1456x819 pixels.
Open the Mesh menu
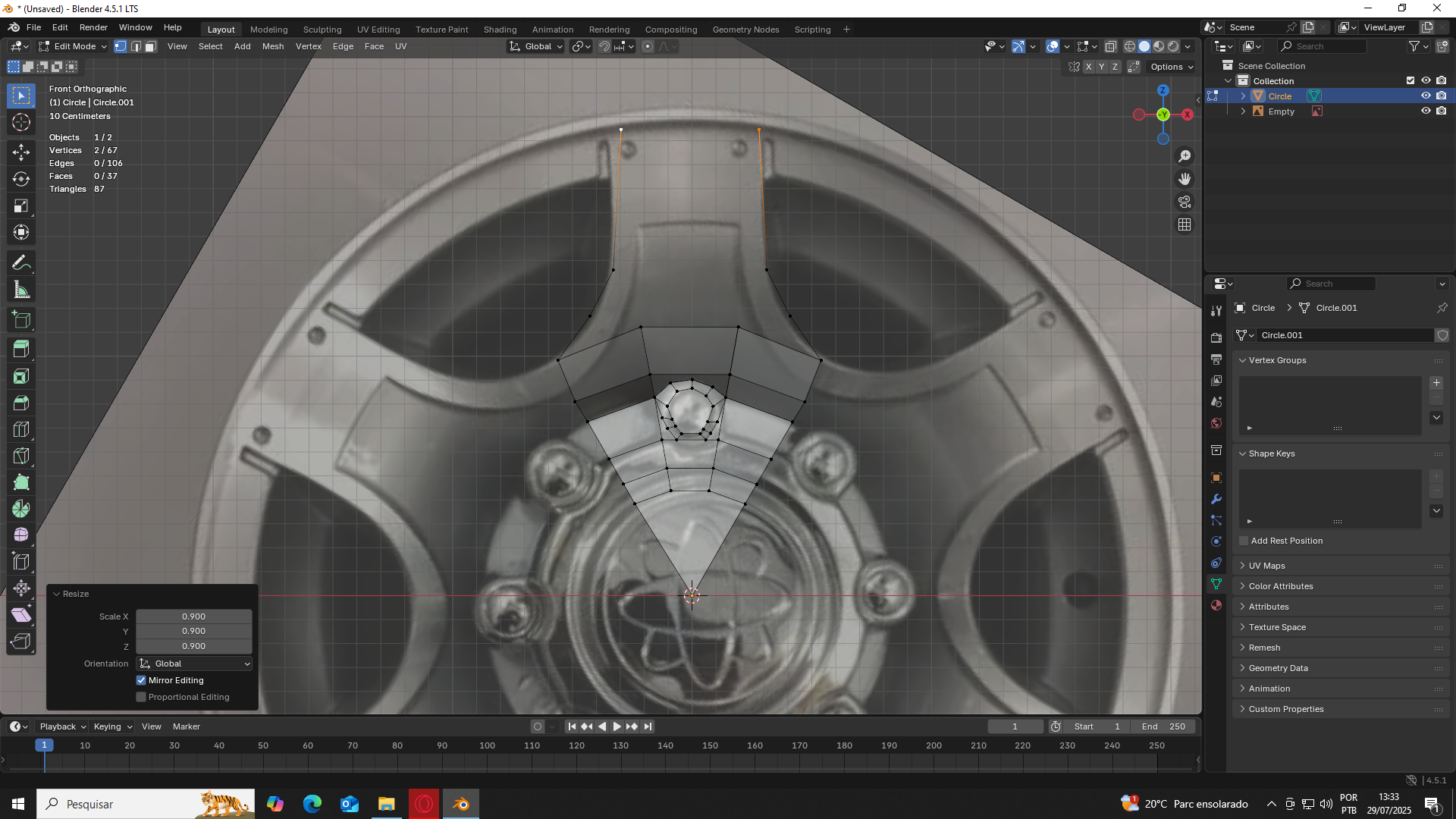click(x=273, y=47)
